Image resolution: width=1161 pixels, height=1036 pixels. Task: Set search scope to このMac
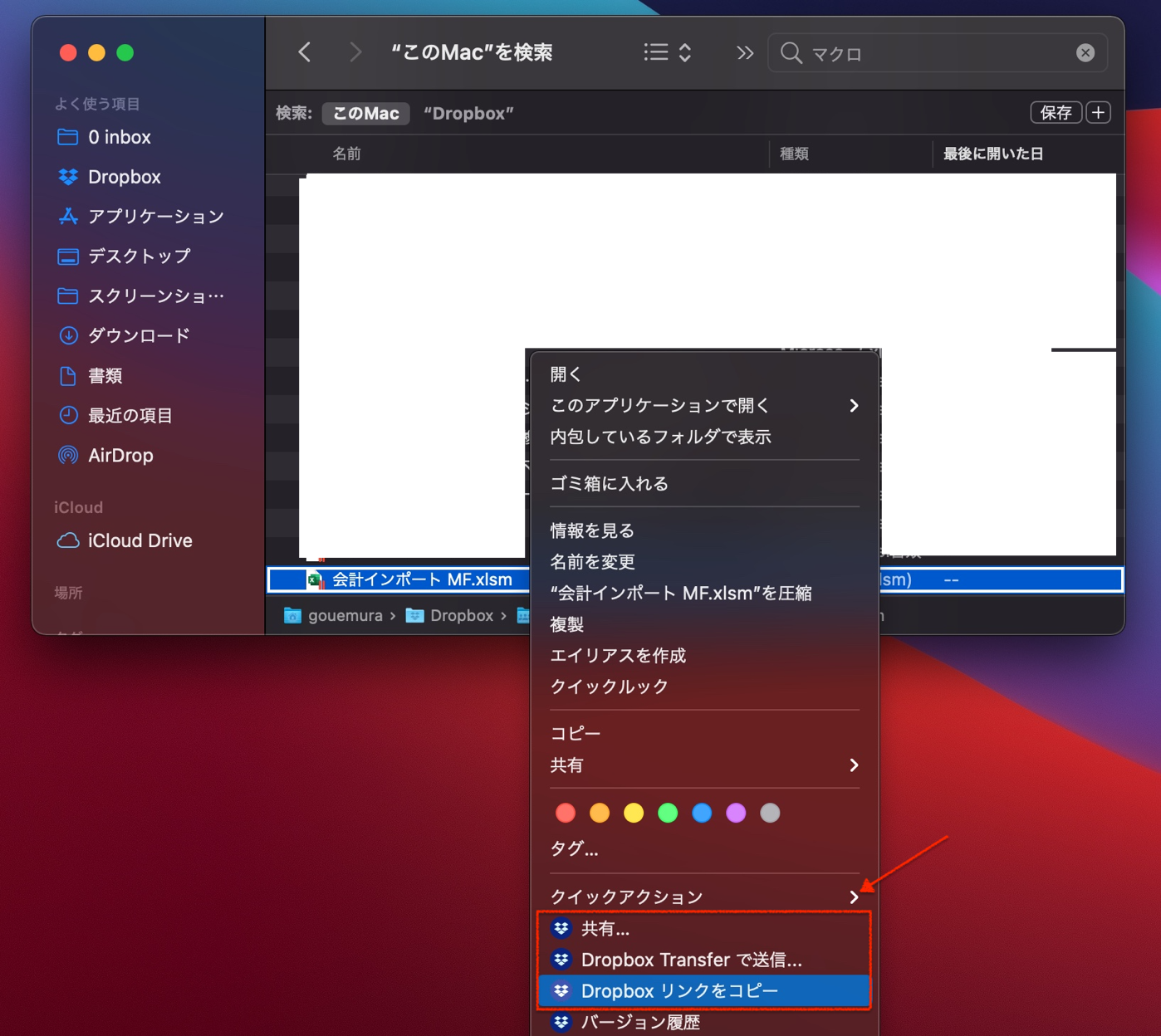366,114
